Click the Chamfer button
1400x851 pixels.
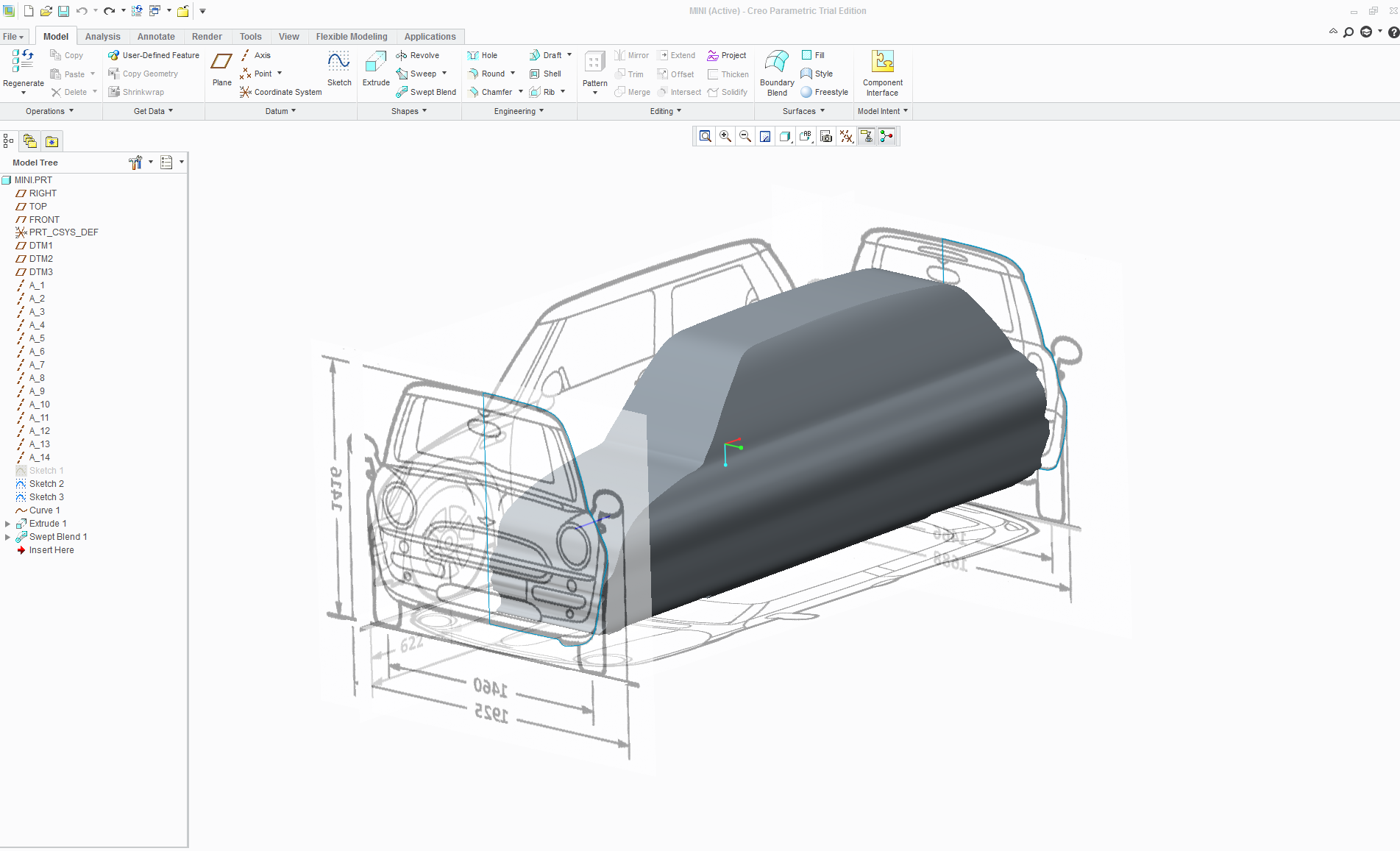[x=490, y=92]
